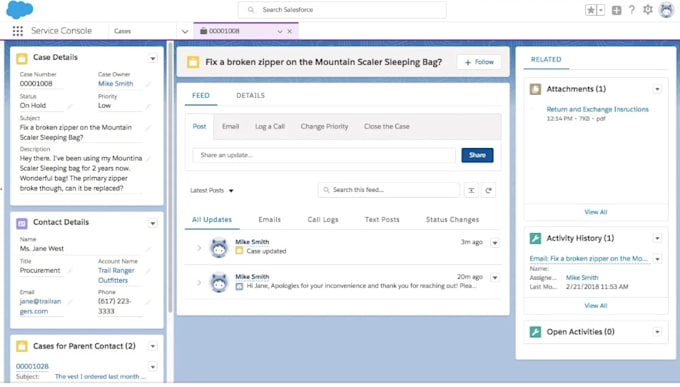Filter feed by Emails
Image resolution: width=680 pixels, height=387 pixels.
[269, 220]
